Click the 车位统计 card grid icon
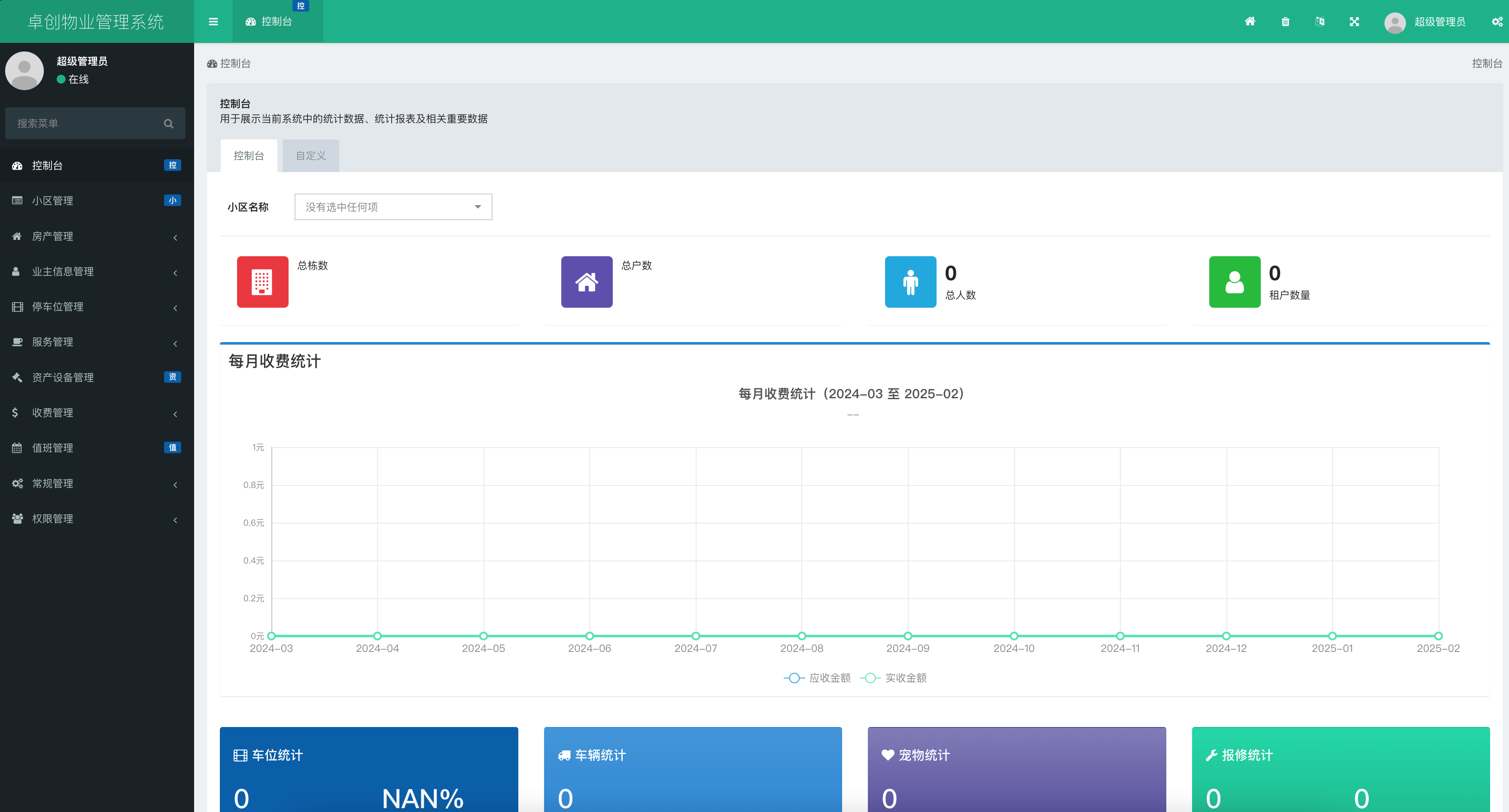The height and width of the screenshot is (812, 1509). (240, 755)
